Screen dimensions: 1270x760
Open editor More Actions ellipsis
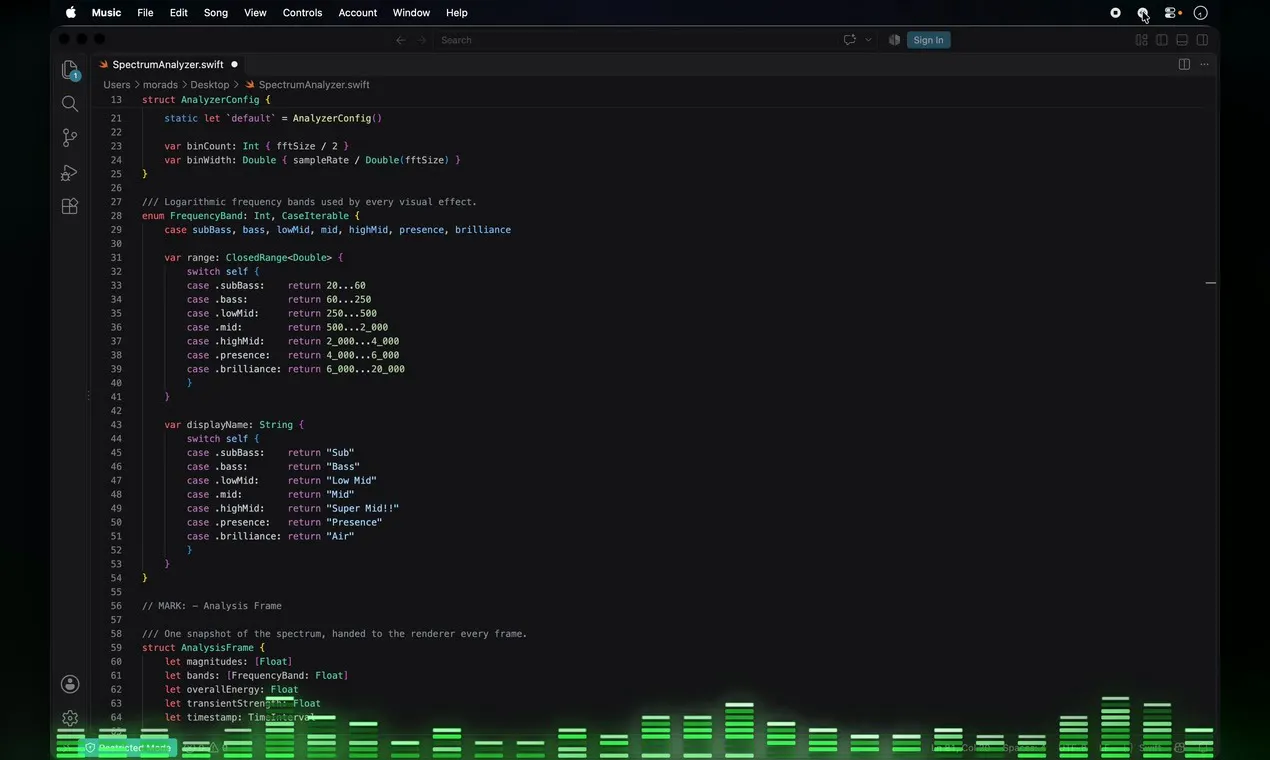1204,64
